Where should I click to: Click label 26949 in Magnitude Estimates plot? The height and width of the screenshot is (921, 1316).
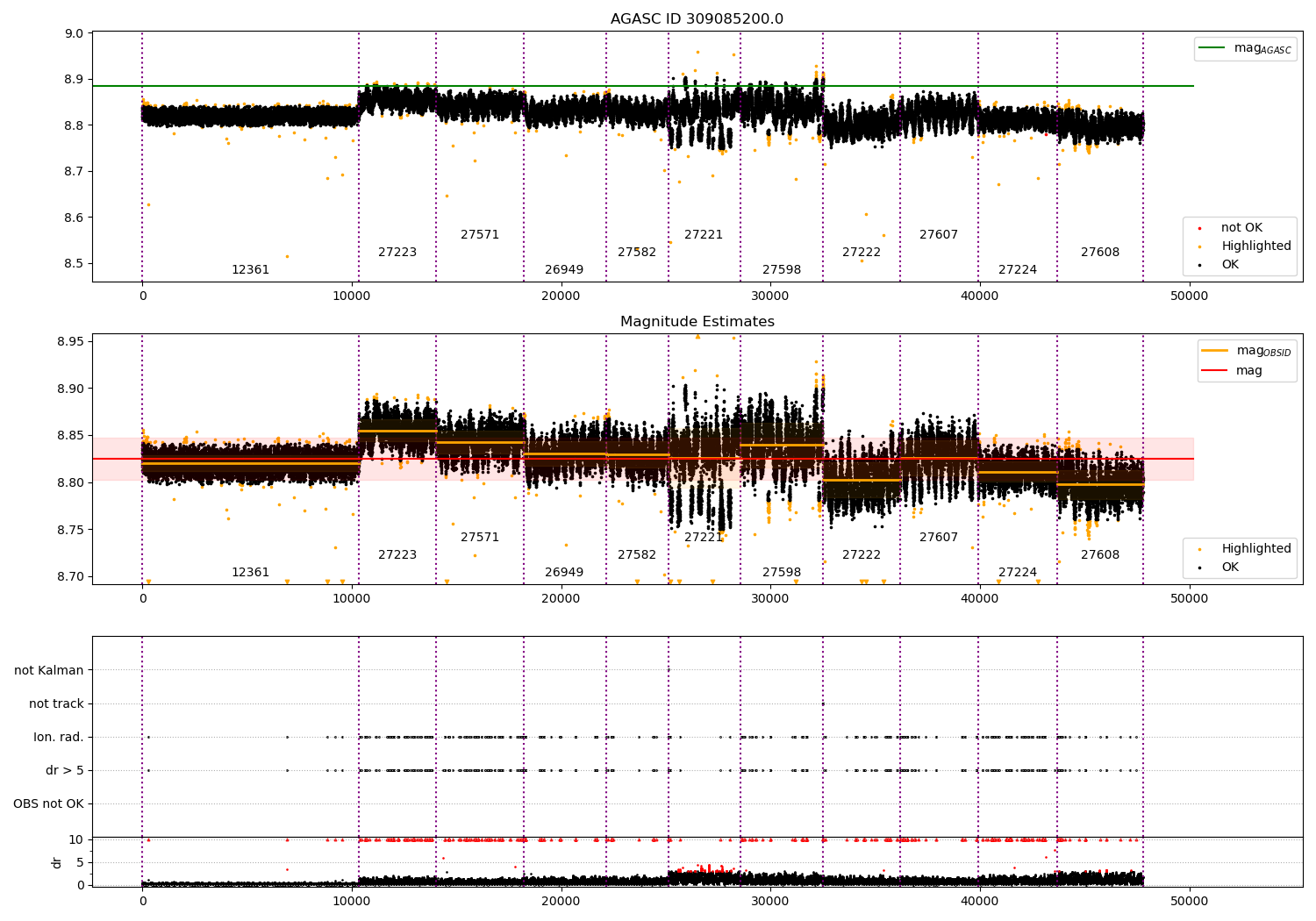[x=564, y=573]
